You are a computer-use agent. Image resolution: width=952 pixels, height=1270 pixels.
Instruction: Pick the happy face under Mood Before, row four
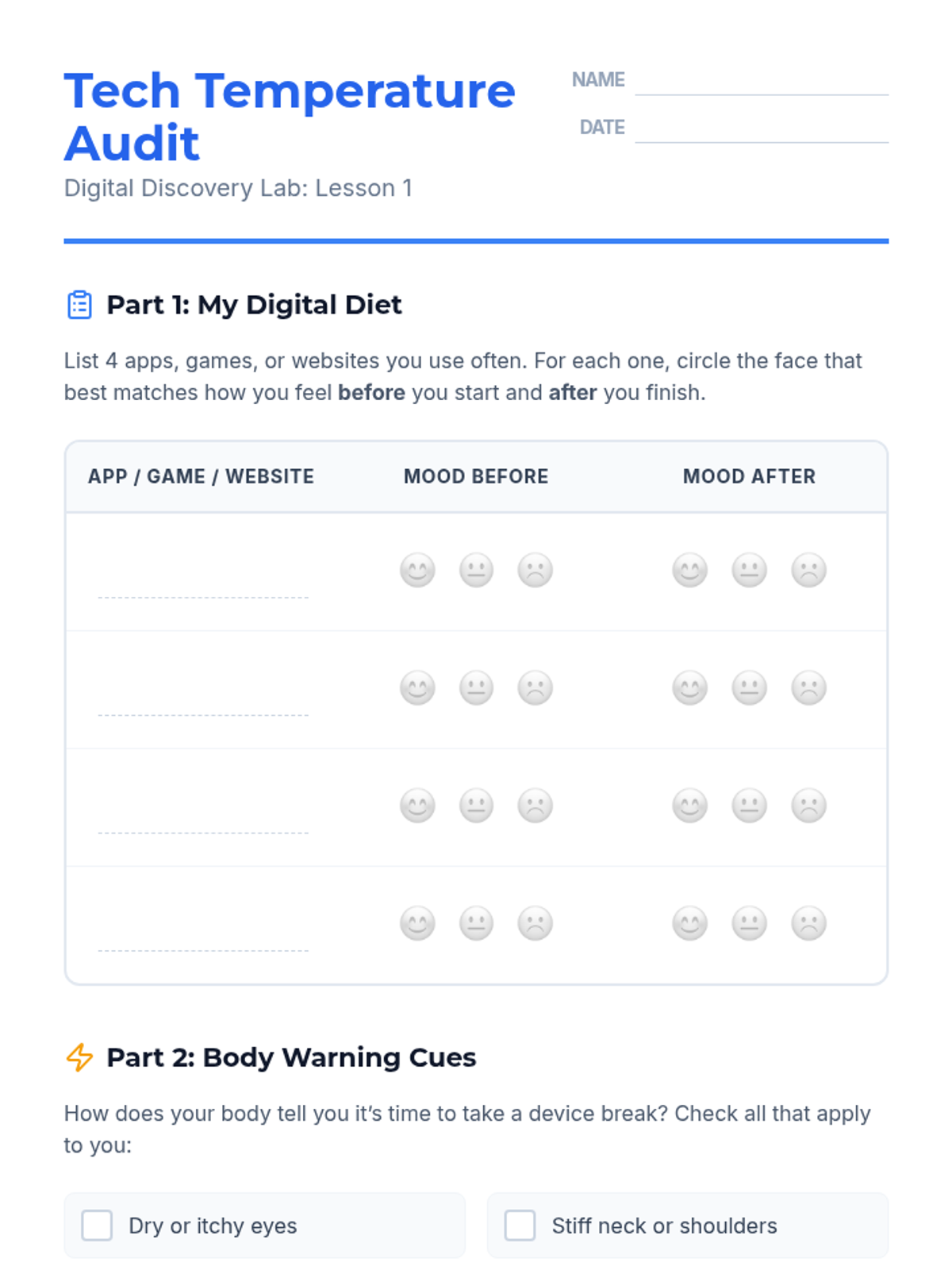[417, 923]
